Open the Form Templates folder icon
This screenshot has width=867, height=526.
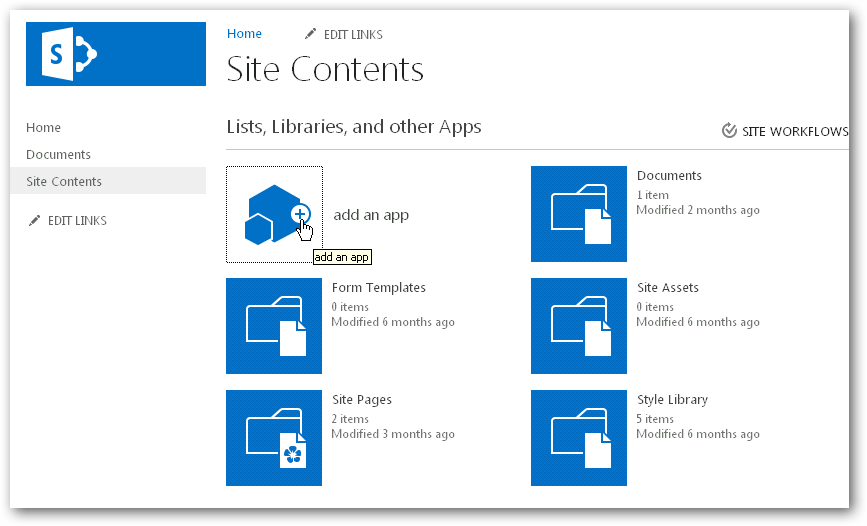coord(274,326)
